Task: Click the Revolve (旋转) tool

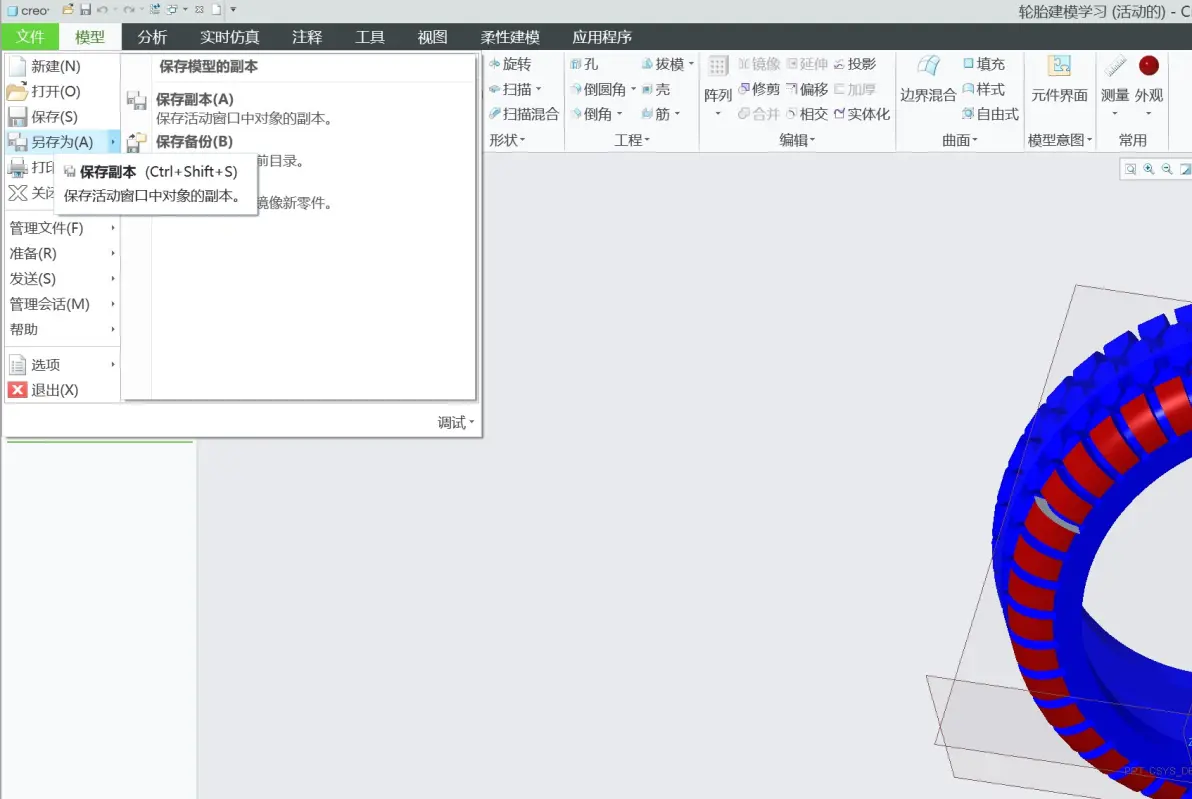Action: 510,65
